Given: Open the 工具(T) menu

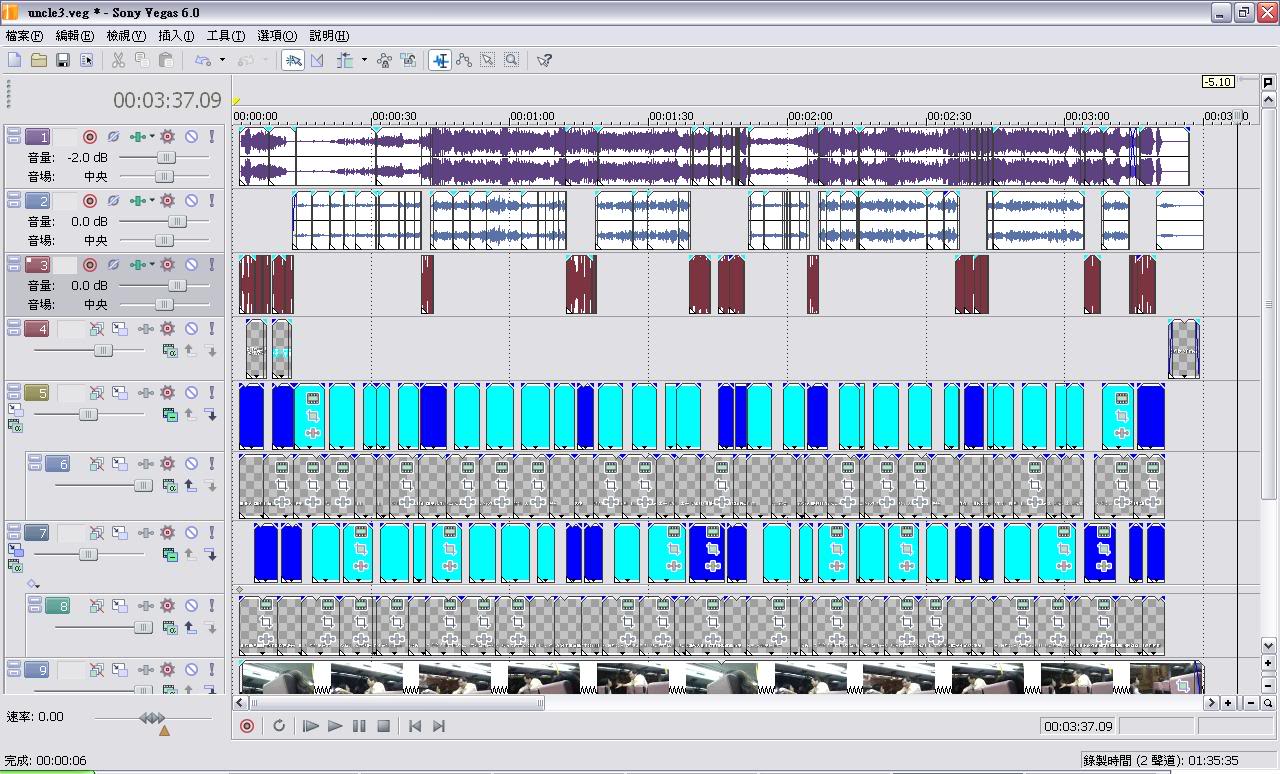Looking at the screenshot, I should click(225, 36).
